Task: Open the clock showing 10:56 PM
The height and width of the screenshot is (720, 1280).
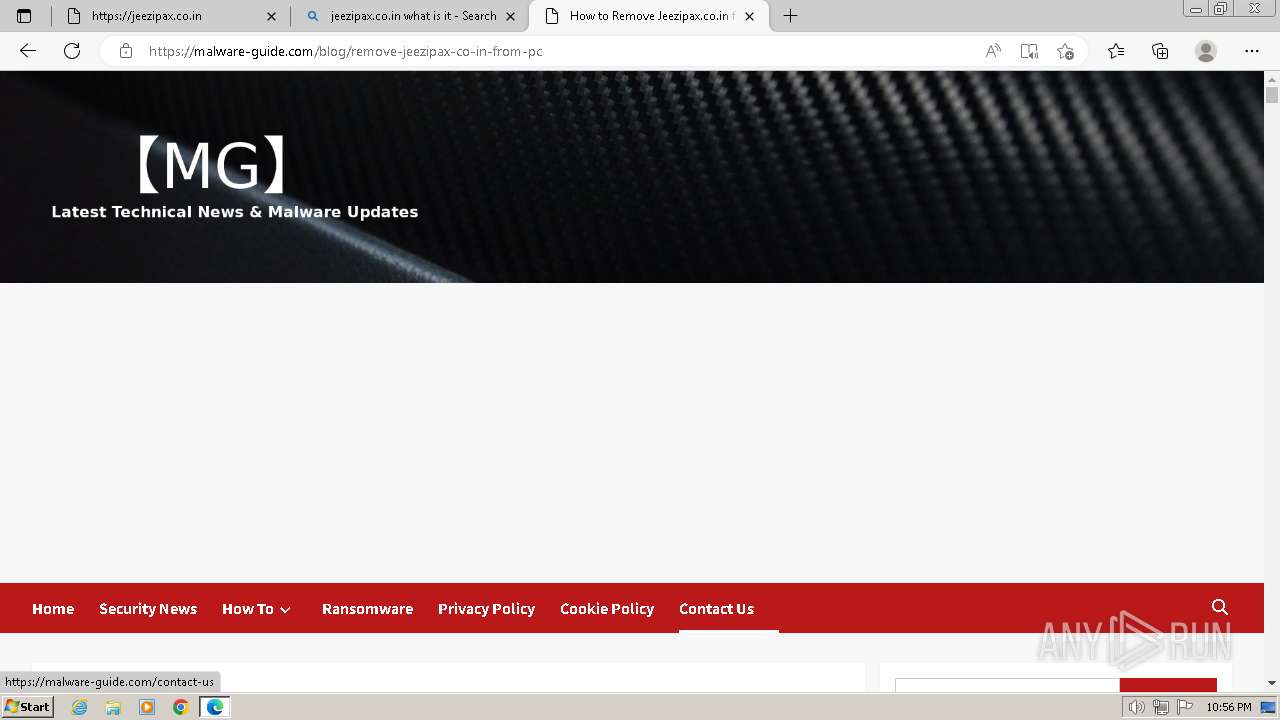Action: [1229, 707]
